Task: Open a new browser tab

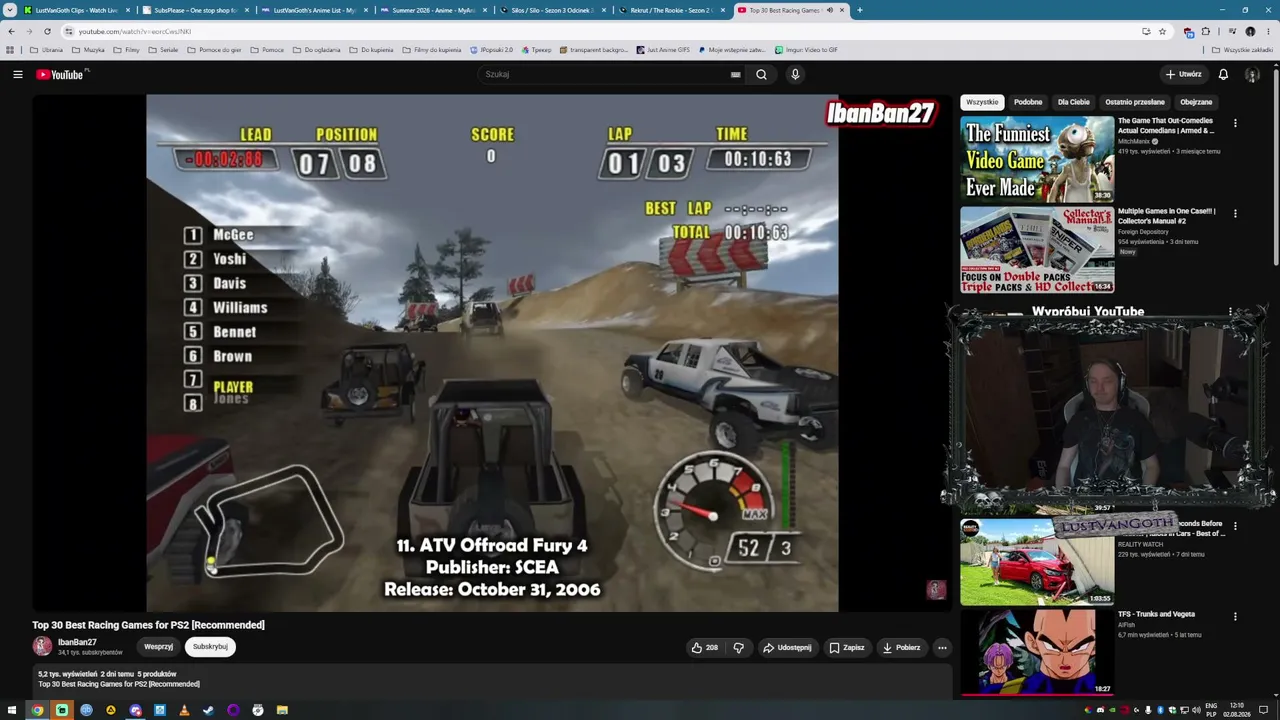Action: click(x=859, y=10)
